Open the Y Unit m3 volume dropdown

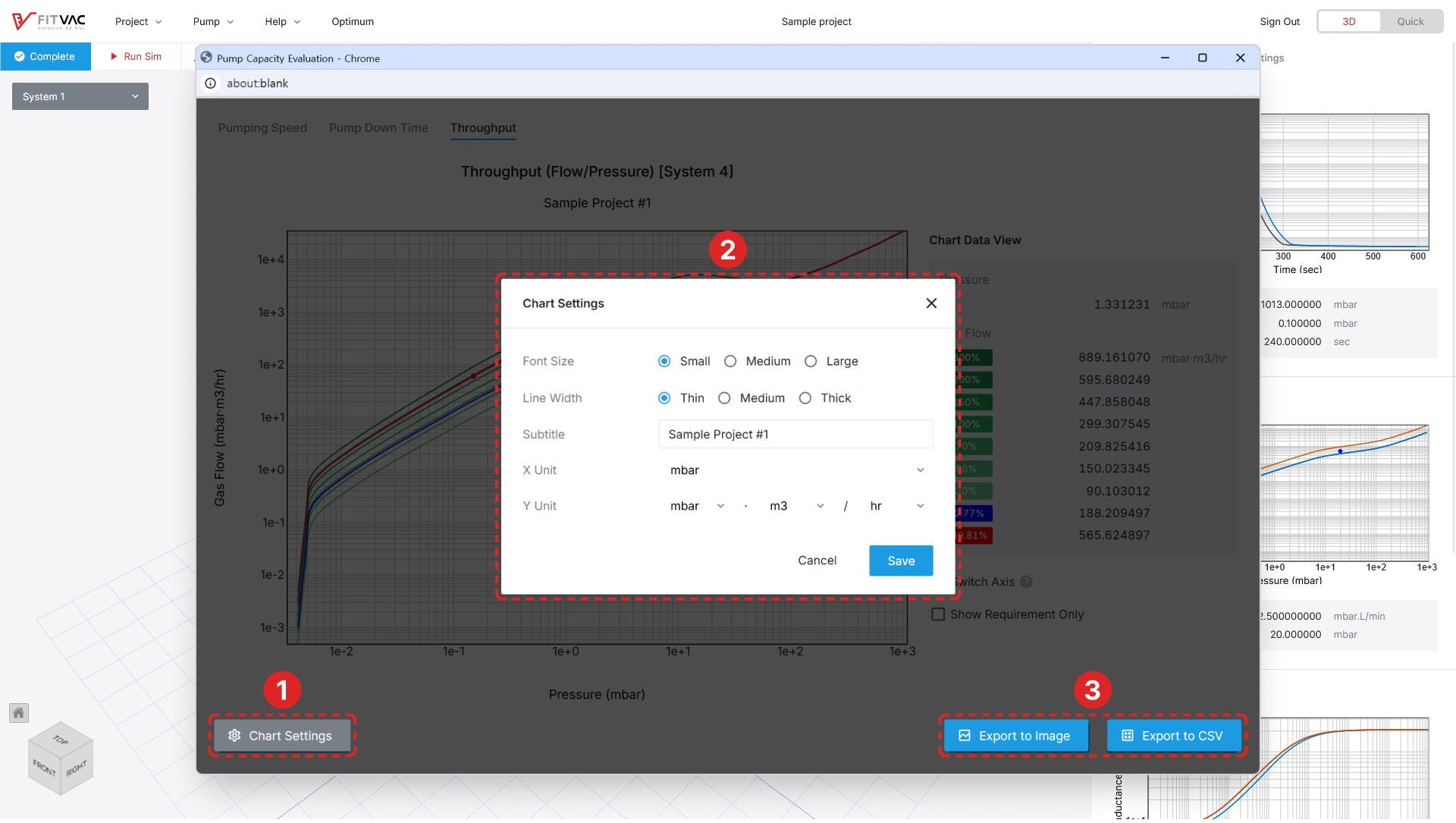click(796, 507)
